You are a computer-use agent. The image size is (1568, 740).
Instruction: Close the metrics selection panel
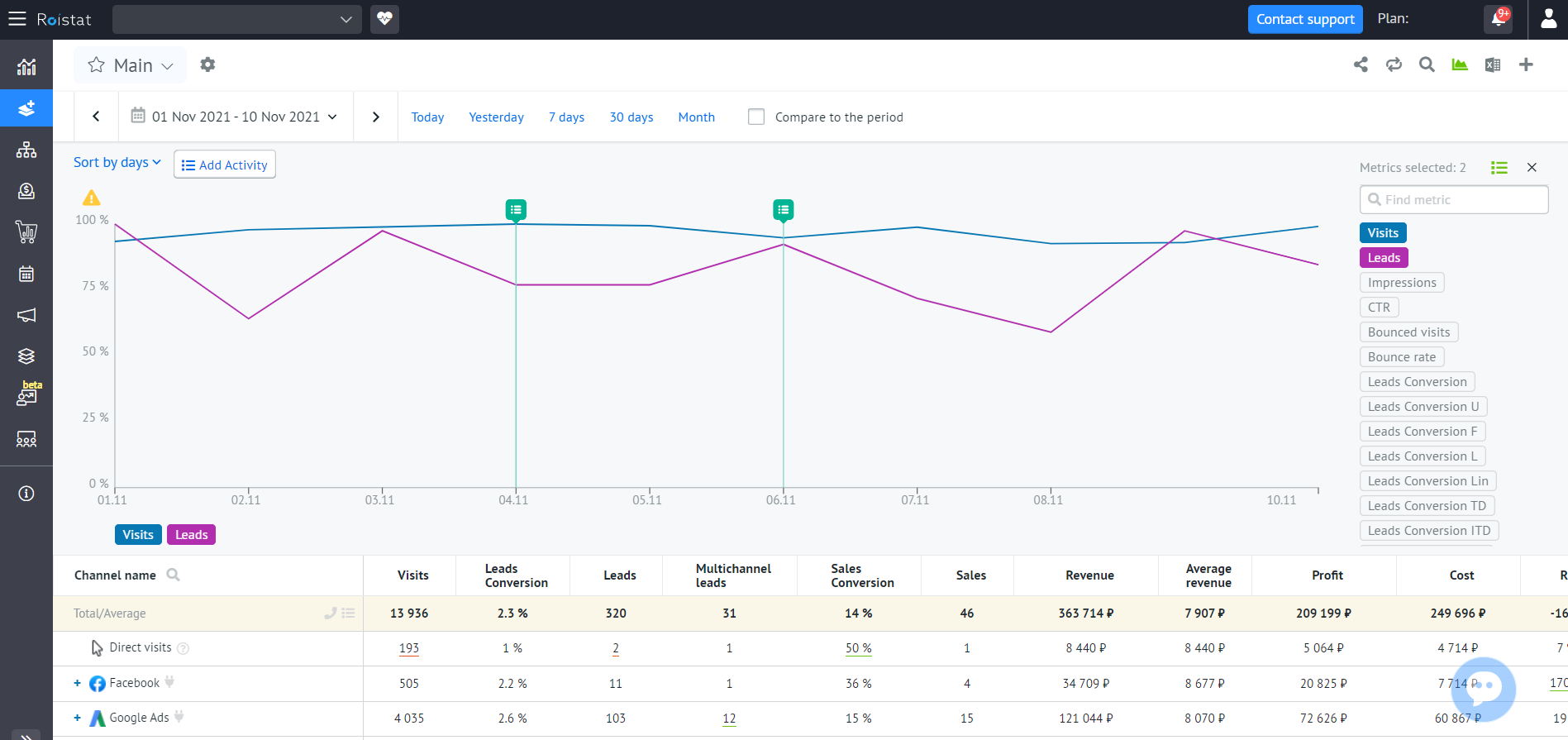click(x=1532, y=168)
